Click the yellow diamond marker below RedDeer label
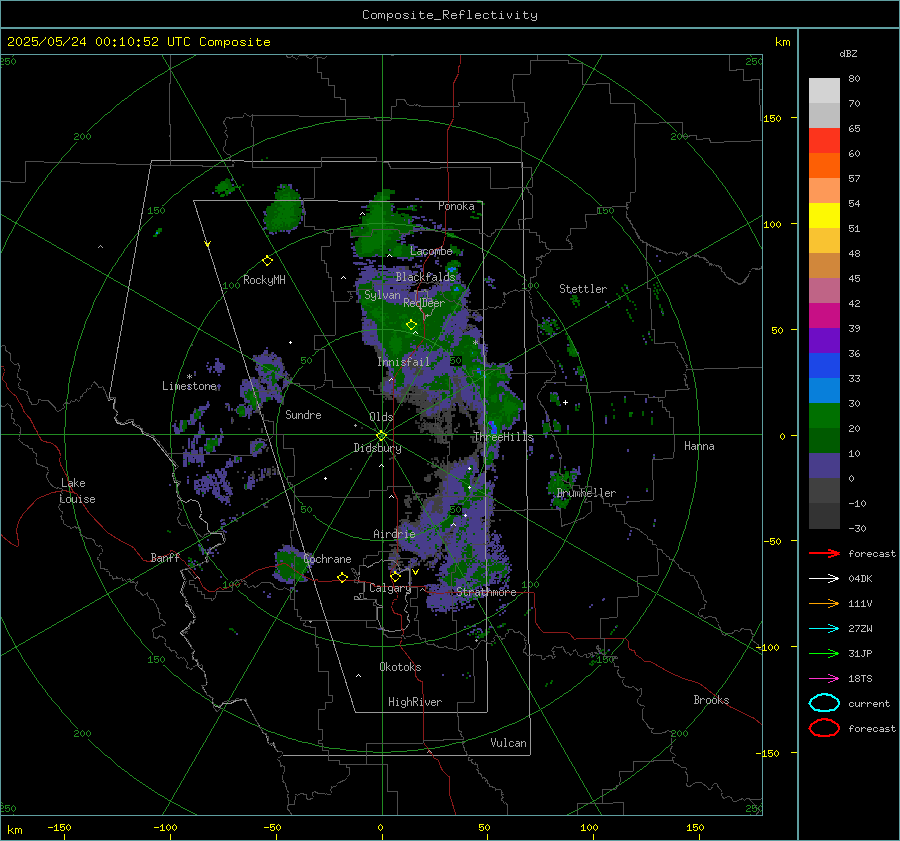 (x=411, y=325)
